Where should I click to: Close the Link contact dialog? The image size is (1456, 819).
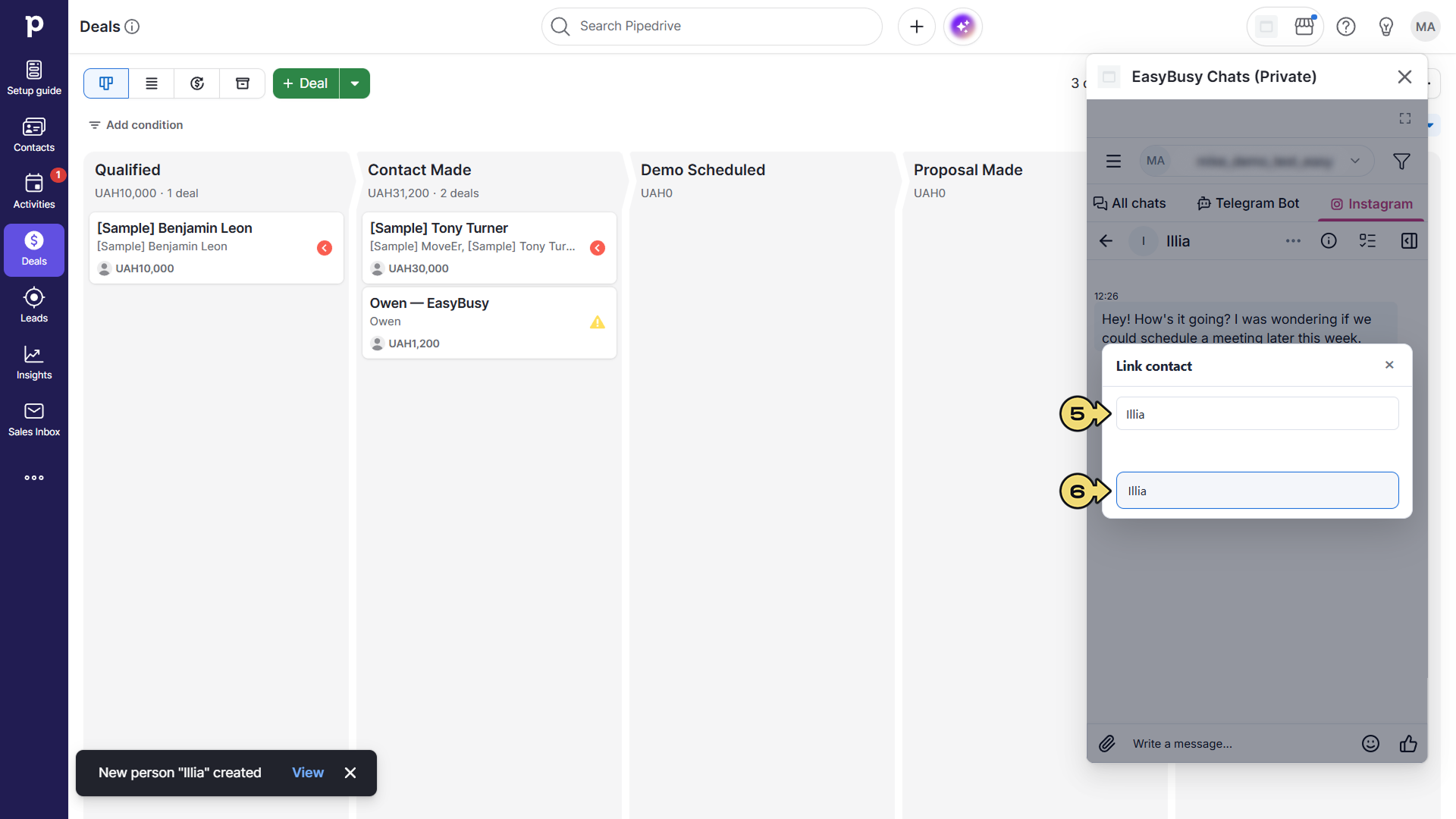1389,365
